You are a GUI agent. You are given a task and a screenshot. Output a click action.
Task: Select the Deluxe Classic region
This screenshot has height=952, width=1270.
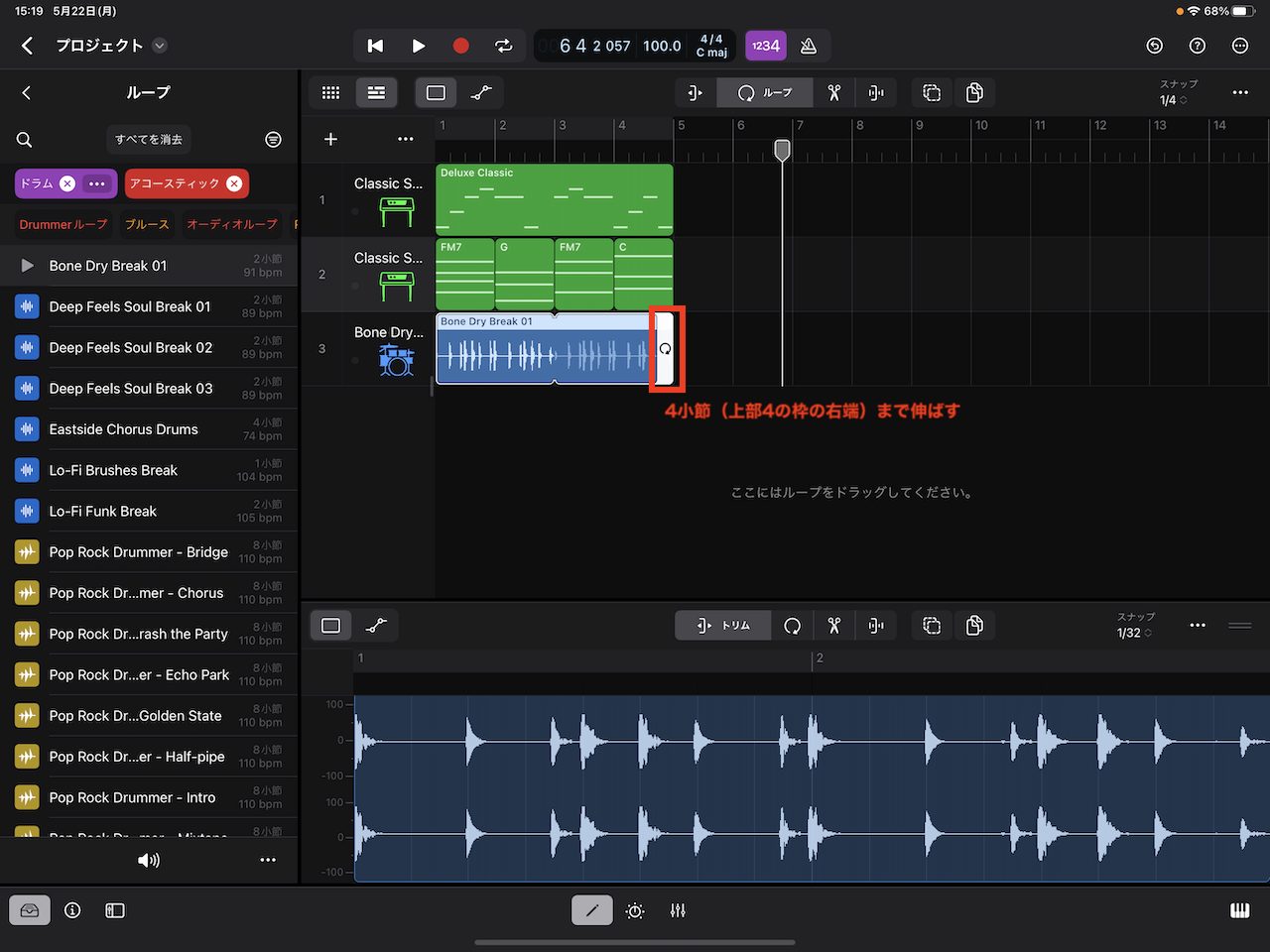555,199
